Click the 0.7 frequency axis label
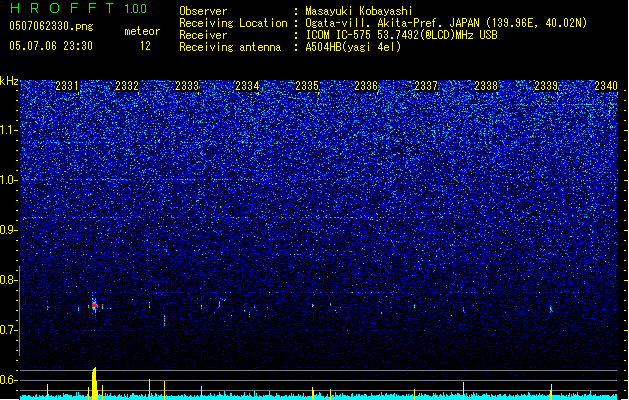The height and width of the screenshot is (400, 629). pos(9,330)
